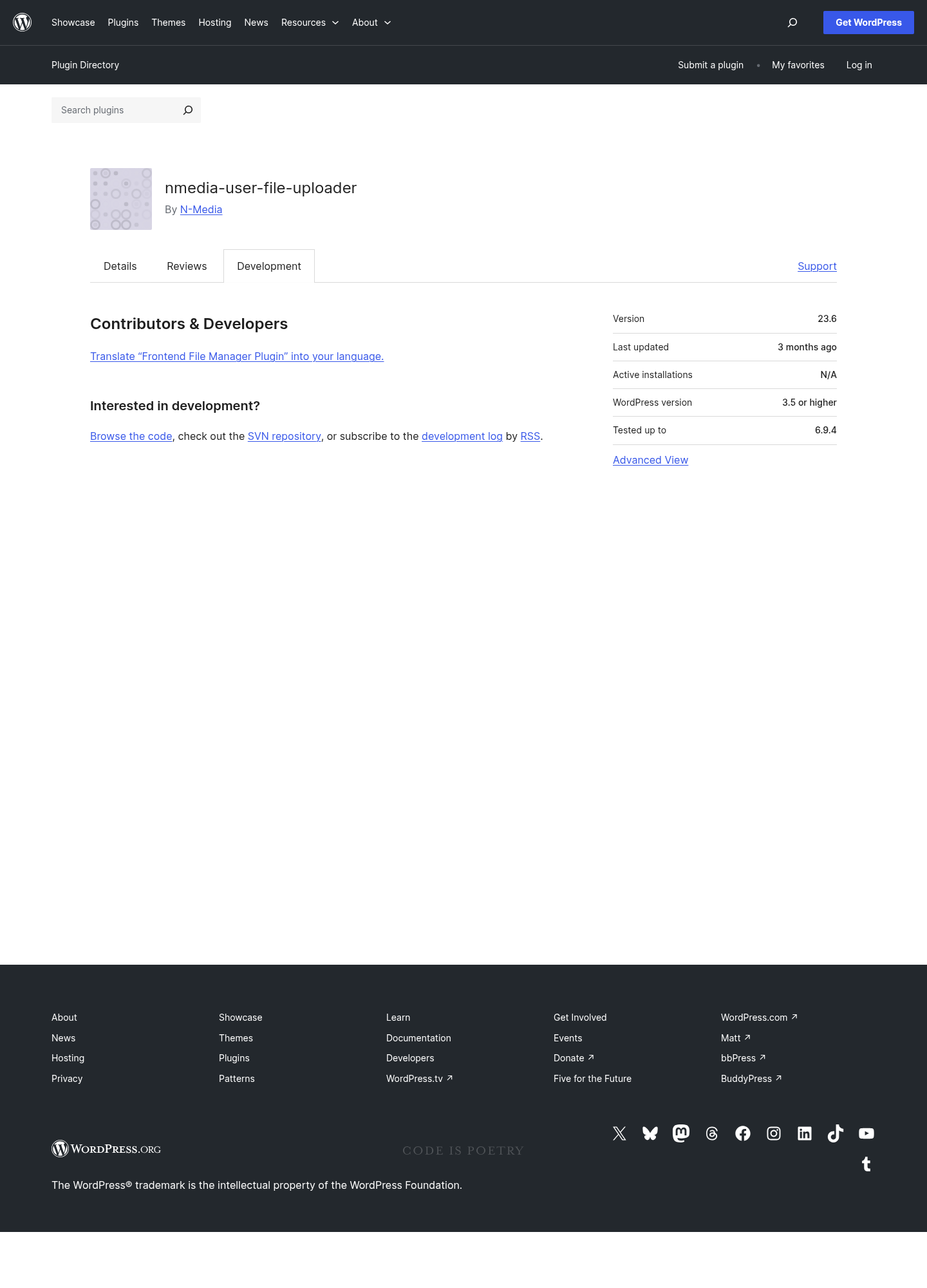
Task: Focus the Search plugins input field
Action: [x=116, y=110]
